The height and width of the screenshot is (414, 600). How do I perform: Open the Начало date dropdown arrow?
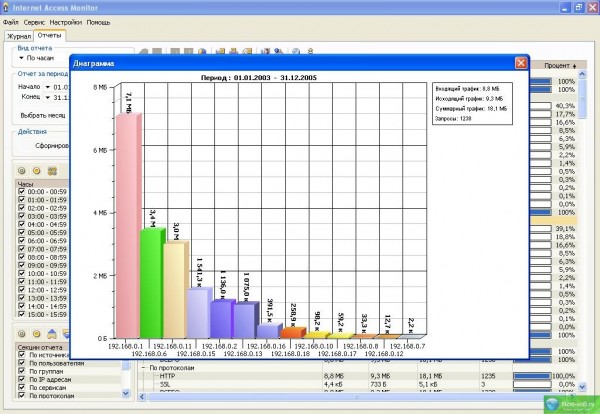click(47, 87)
